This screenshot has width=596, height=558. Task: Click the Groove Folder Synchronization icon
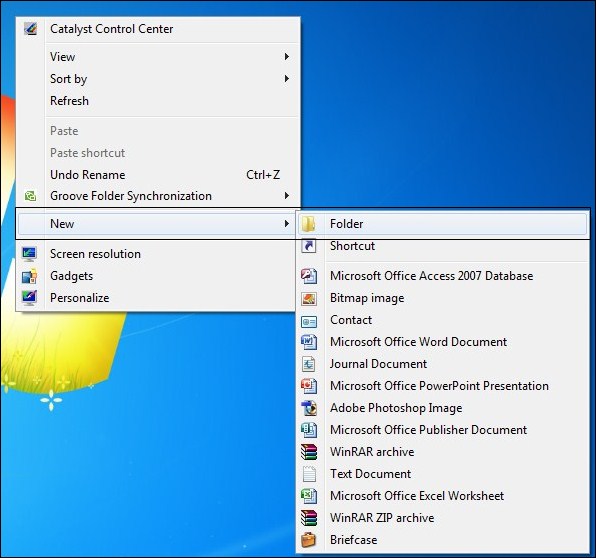[30, 196]
